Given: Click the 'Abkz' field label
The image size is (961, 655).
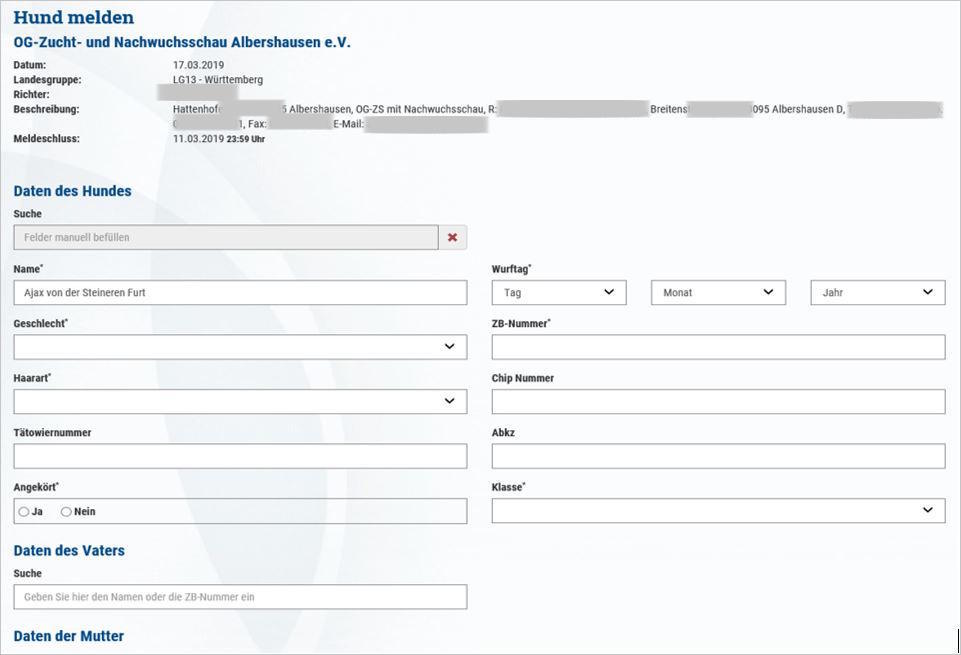Looking at the screenshot, I should coord(503,433).
